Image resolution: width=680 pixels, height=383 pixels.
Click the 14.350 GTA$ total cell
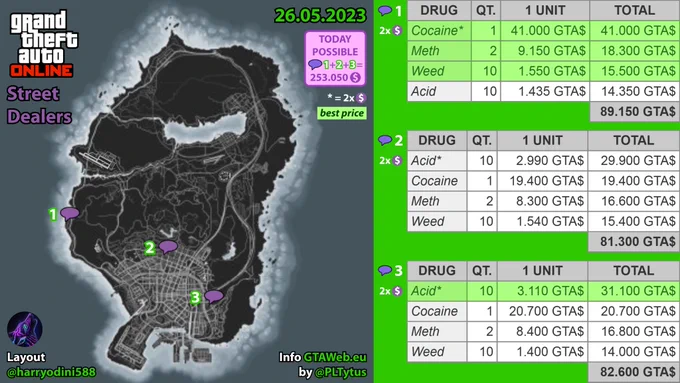click(x=634, y=92)
